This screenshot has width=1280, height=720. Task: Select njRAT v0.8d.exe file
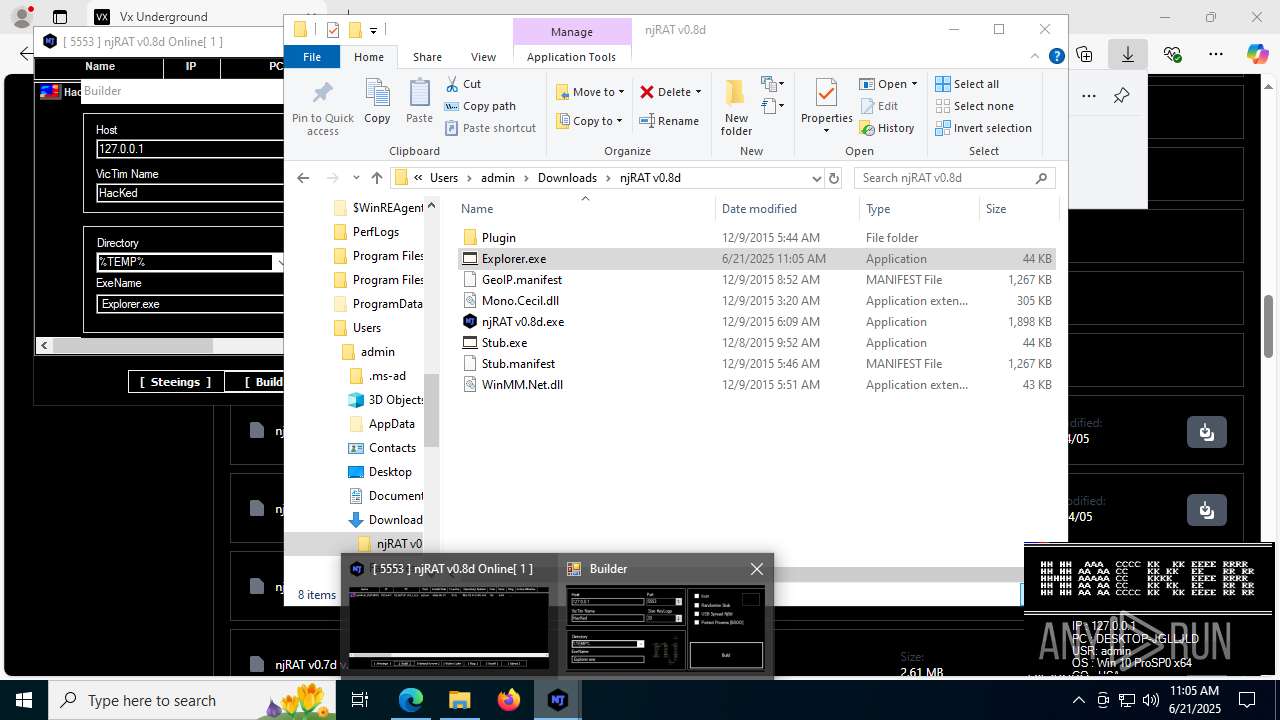pyautogui.click(x=522, y=322)
